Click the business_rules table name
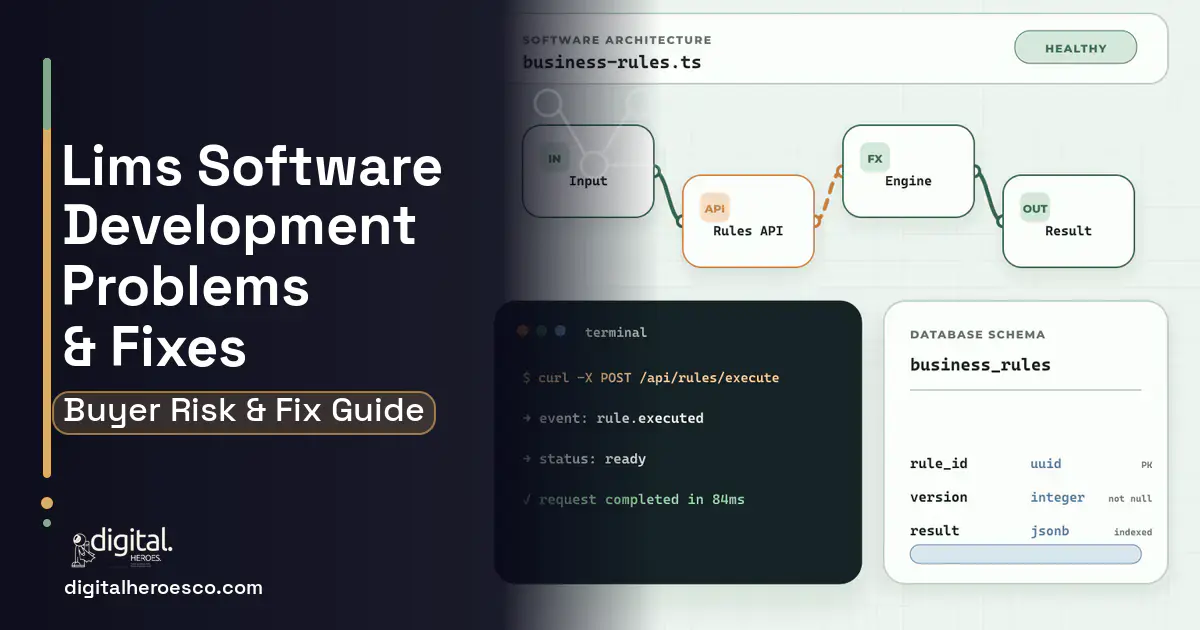The height and width of the screenshot is (630, 1200). 980,365
